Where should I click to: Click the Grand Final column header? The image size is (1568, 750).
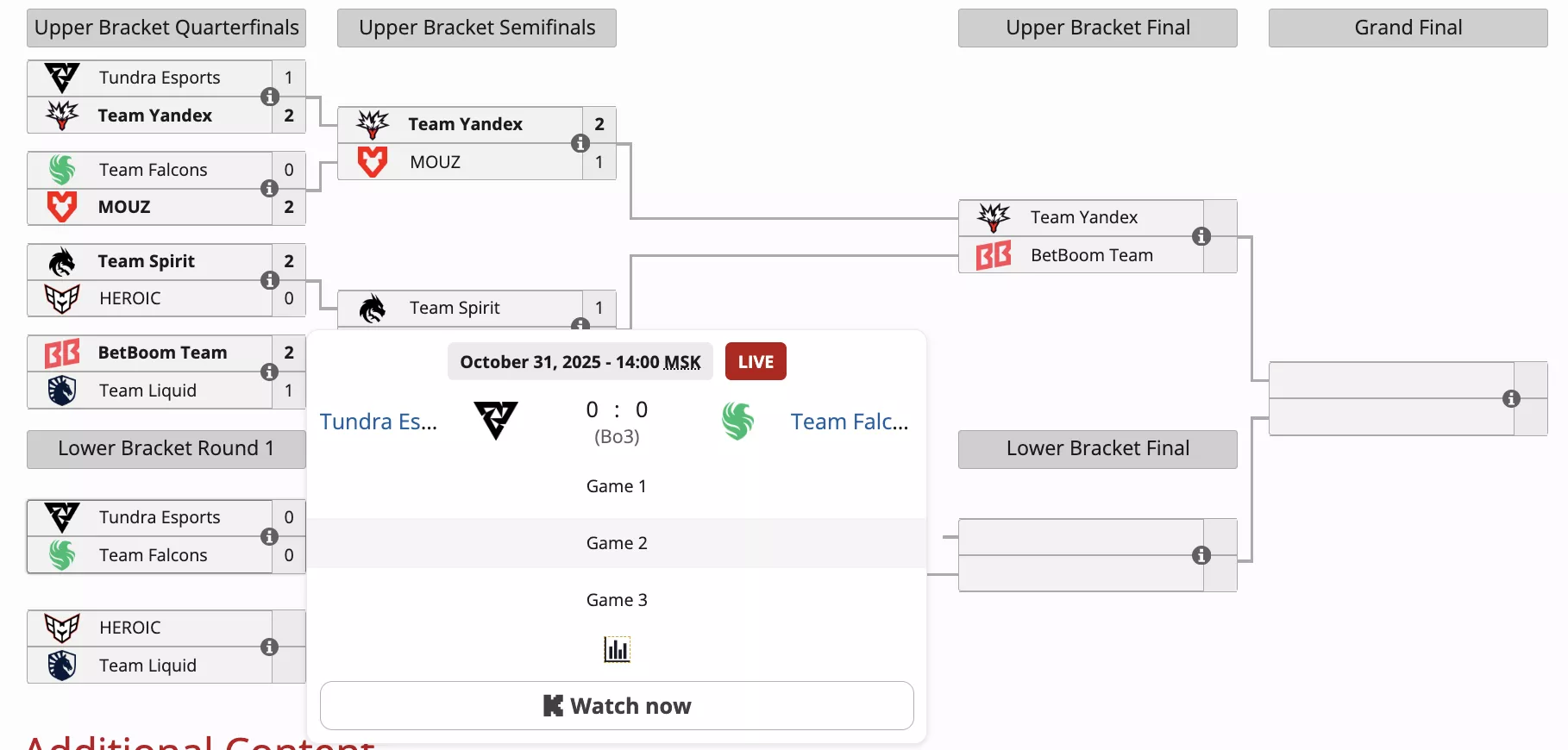[x=1408, y=28]
